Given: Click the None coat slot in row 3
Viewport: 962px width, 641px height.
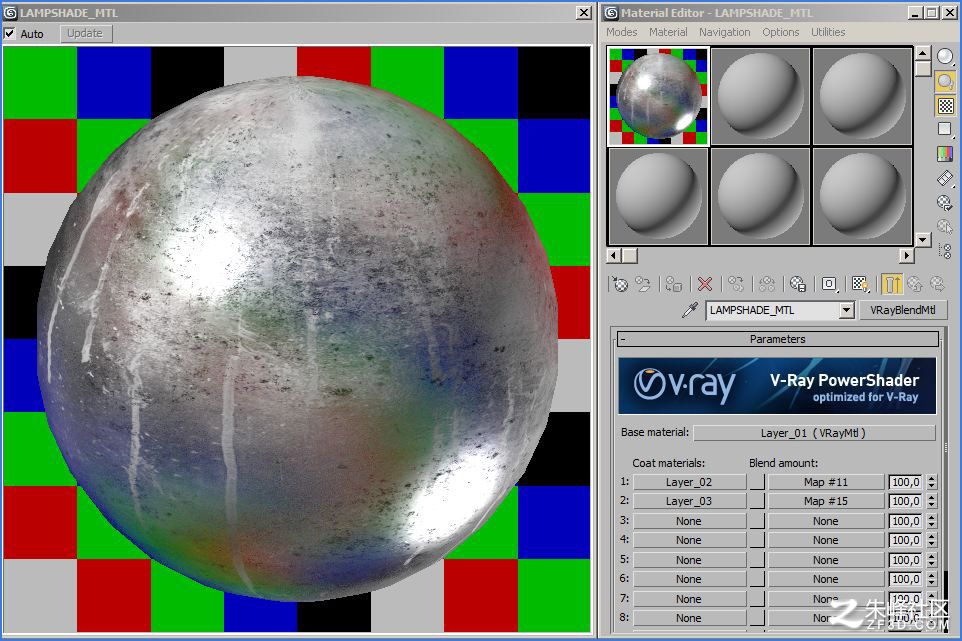Looking at the screenshot, I should pos(689,521).
